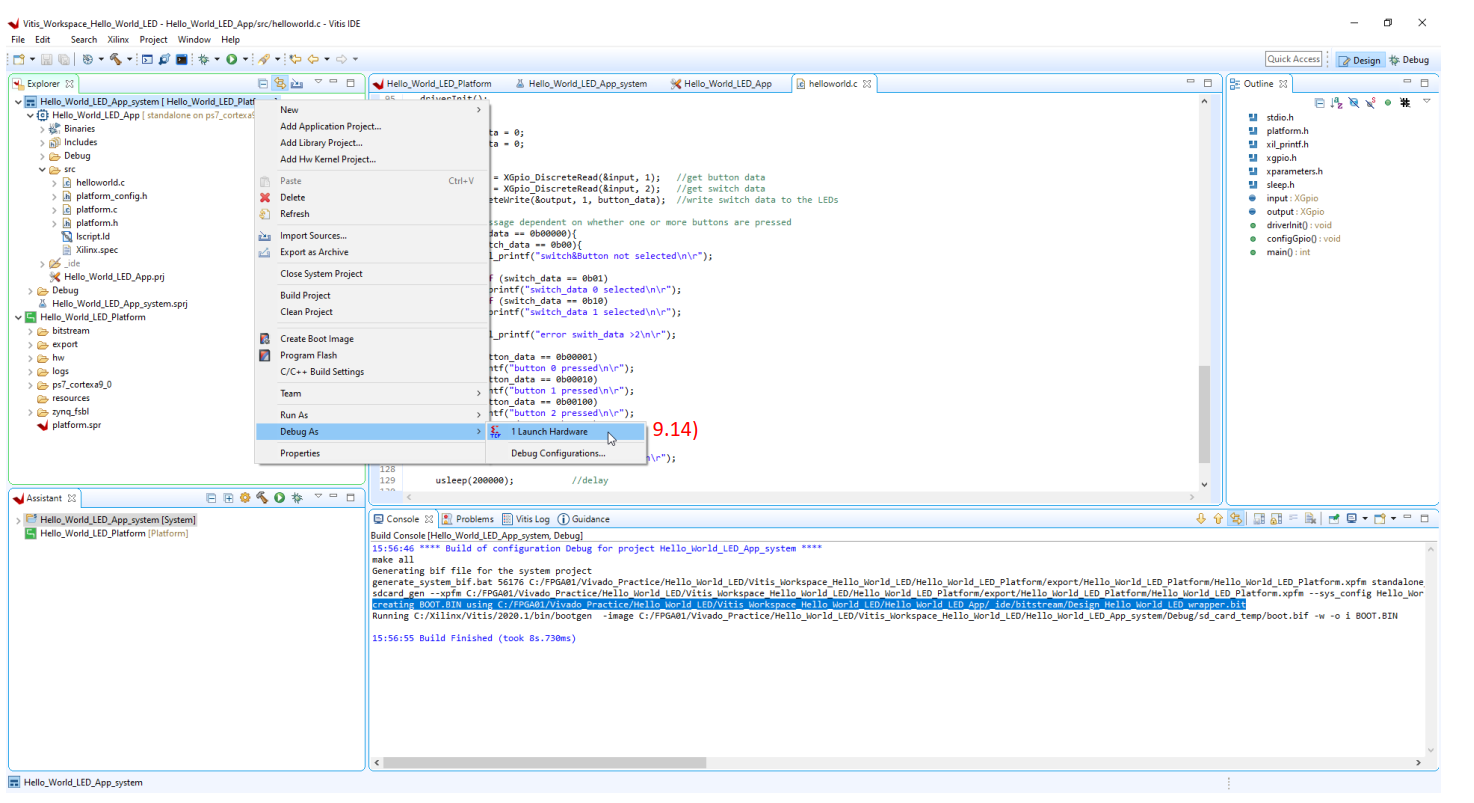
Task: Expand Hello_World_LED_App_system in Assistant panel
Action: click(x=18, y=520)
